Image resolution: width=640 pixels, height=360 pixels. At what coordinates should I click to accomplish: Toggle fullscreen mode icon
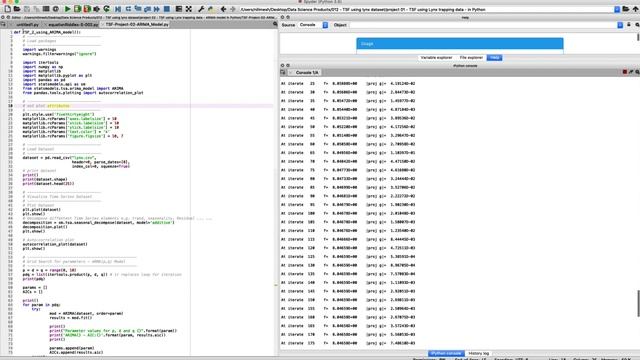point(189,9)
